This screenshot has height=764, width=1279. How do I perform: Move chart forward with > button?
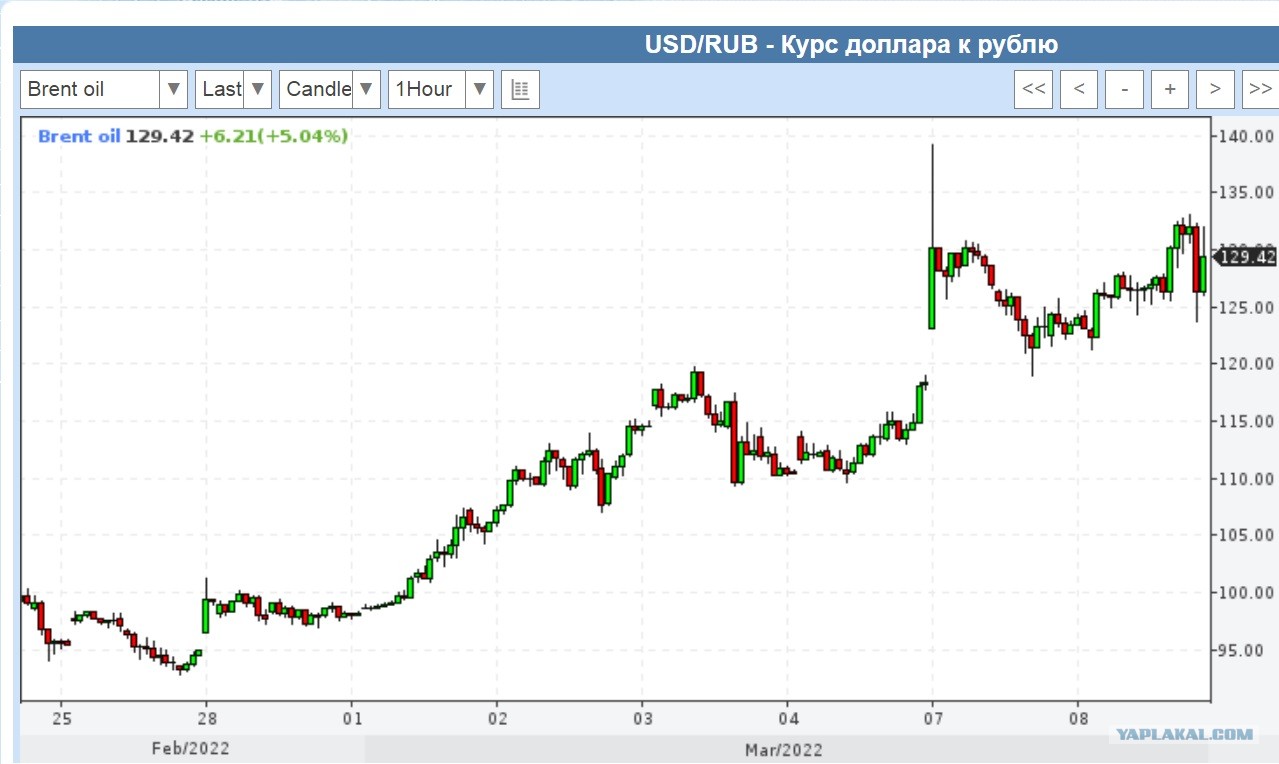(1215, 89)
